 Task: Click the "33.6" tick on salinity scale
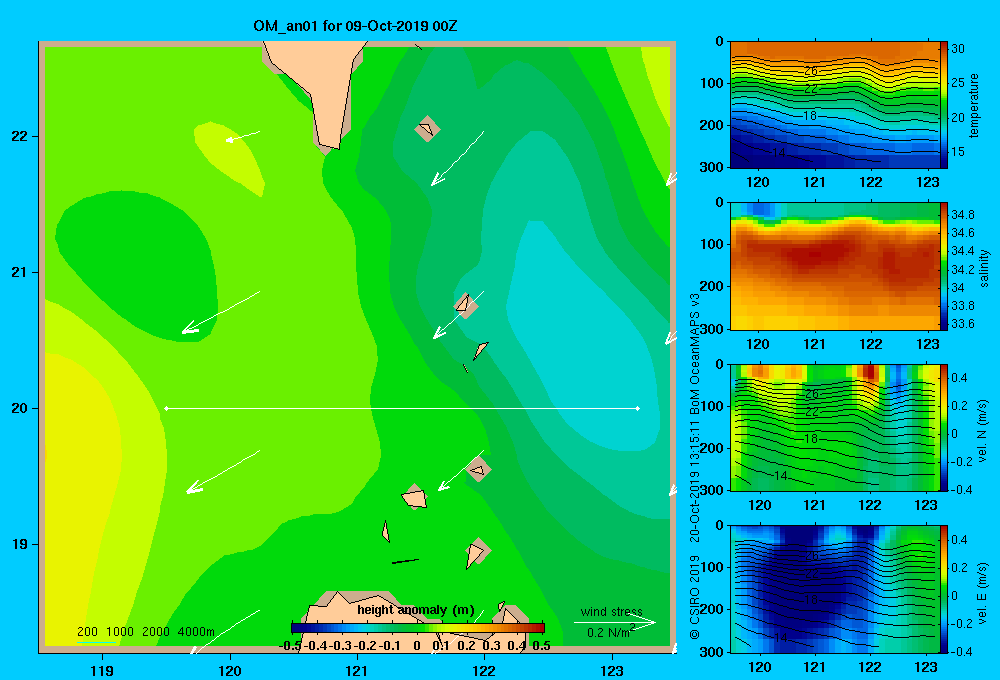[963, 323]
